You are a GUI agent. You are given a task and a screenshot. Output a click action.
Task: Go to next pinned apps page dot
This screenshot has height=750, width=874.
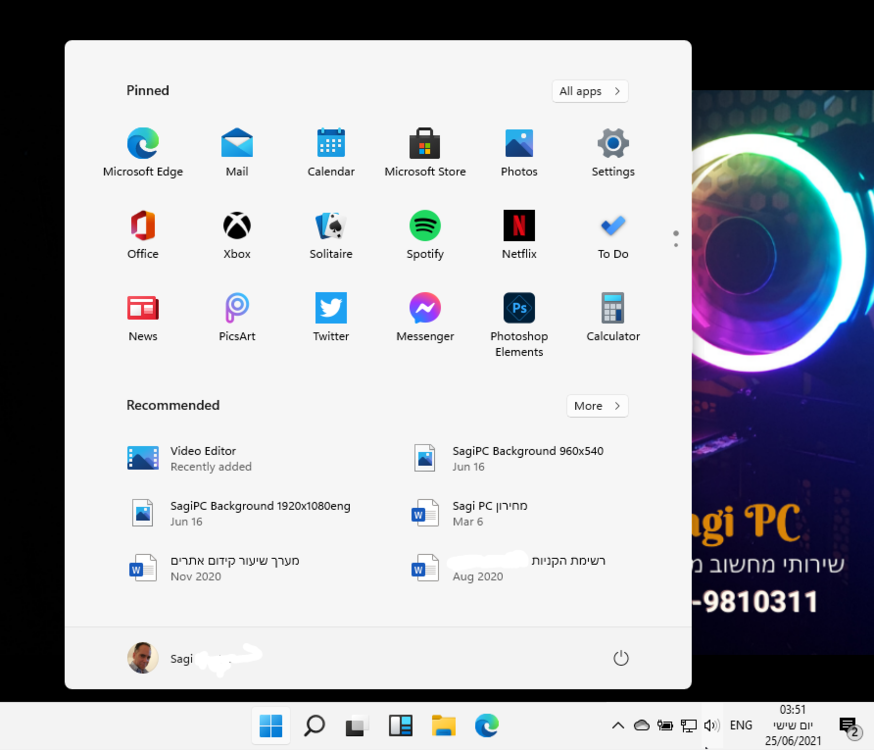pyautogui.click(x=676, y=245)
